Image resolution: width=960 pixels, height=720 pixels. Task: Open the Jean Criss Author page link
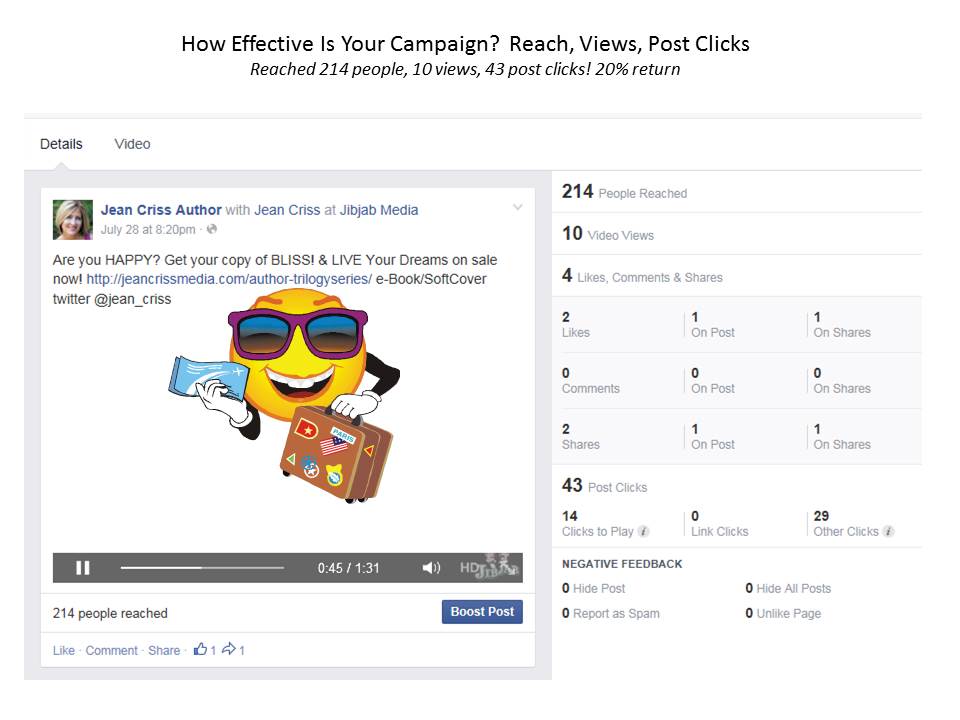pyautogui.click(x=161, y=210)
